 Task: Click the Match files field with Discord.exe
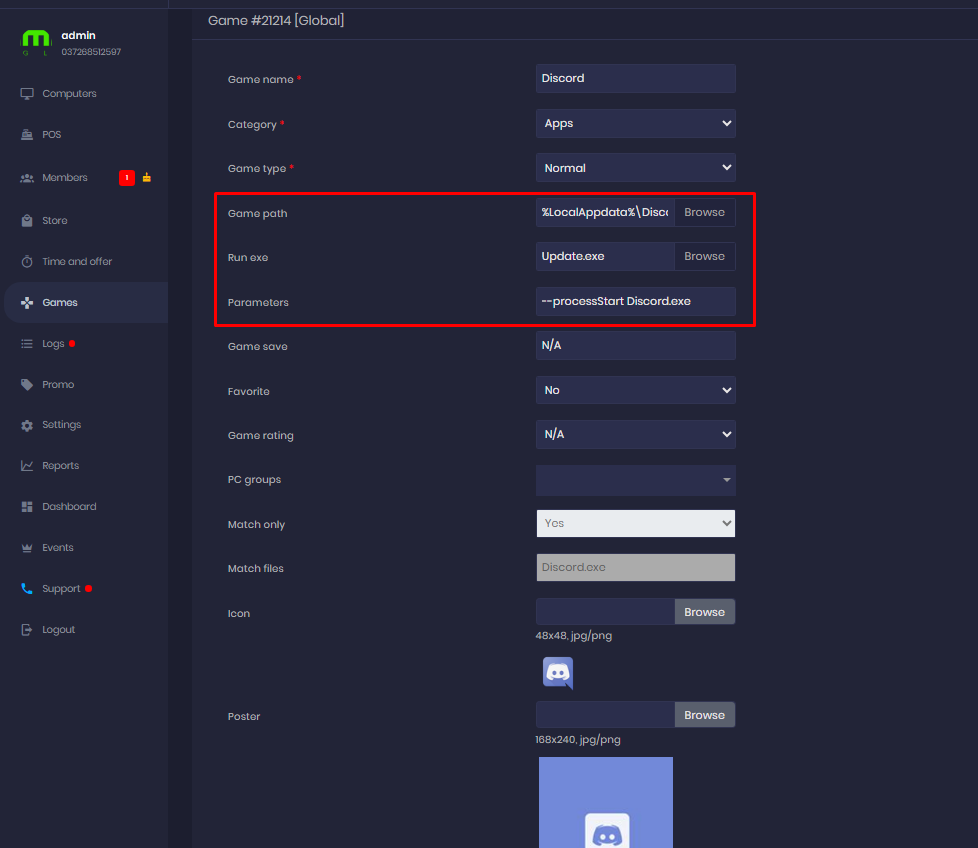coord(636,567)
